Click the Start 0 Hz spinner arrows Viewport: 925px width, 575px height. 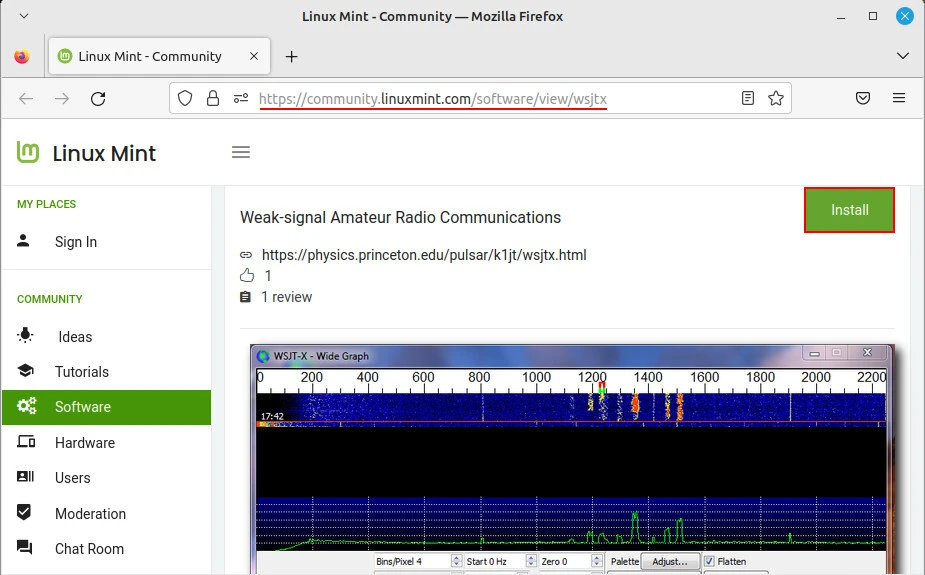tap(531, 561)
